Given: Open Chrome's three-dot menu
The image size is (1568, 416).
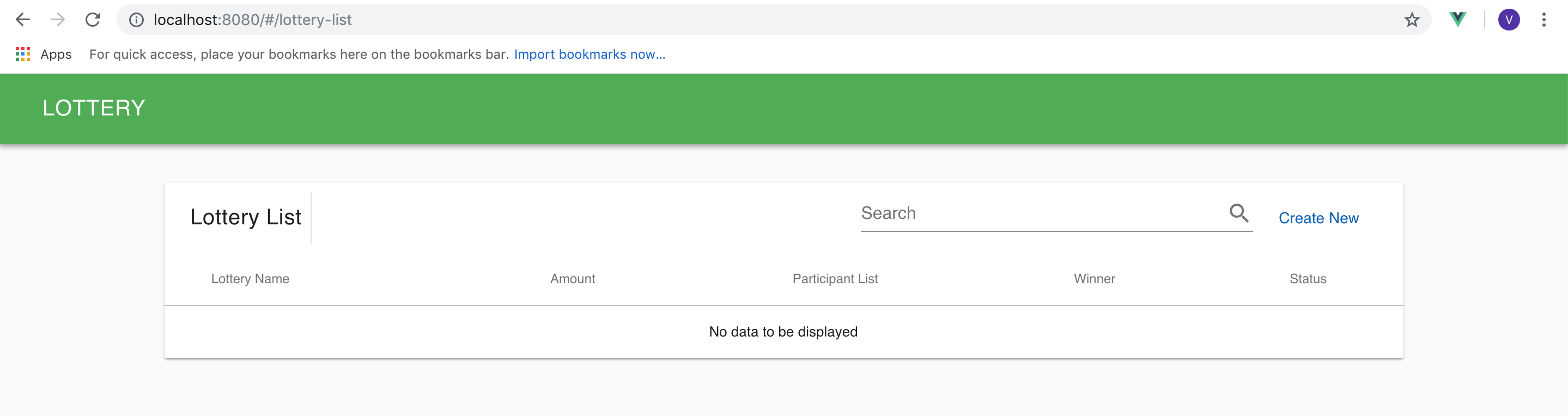Looking at the screenshot, I should pos(1543,20).
